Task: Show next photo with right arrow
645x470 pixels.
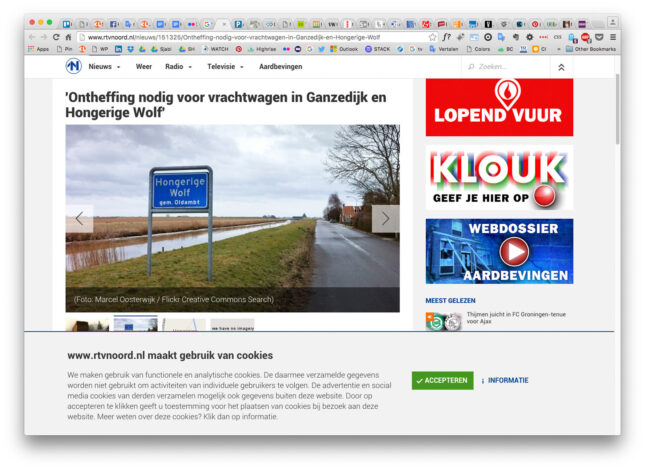Action: (x=385, y=218)
